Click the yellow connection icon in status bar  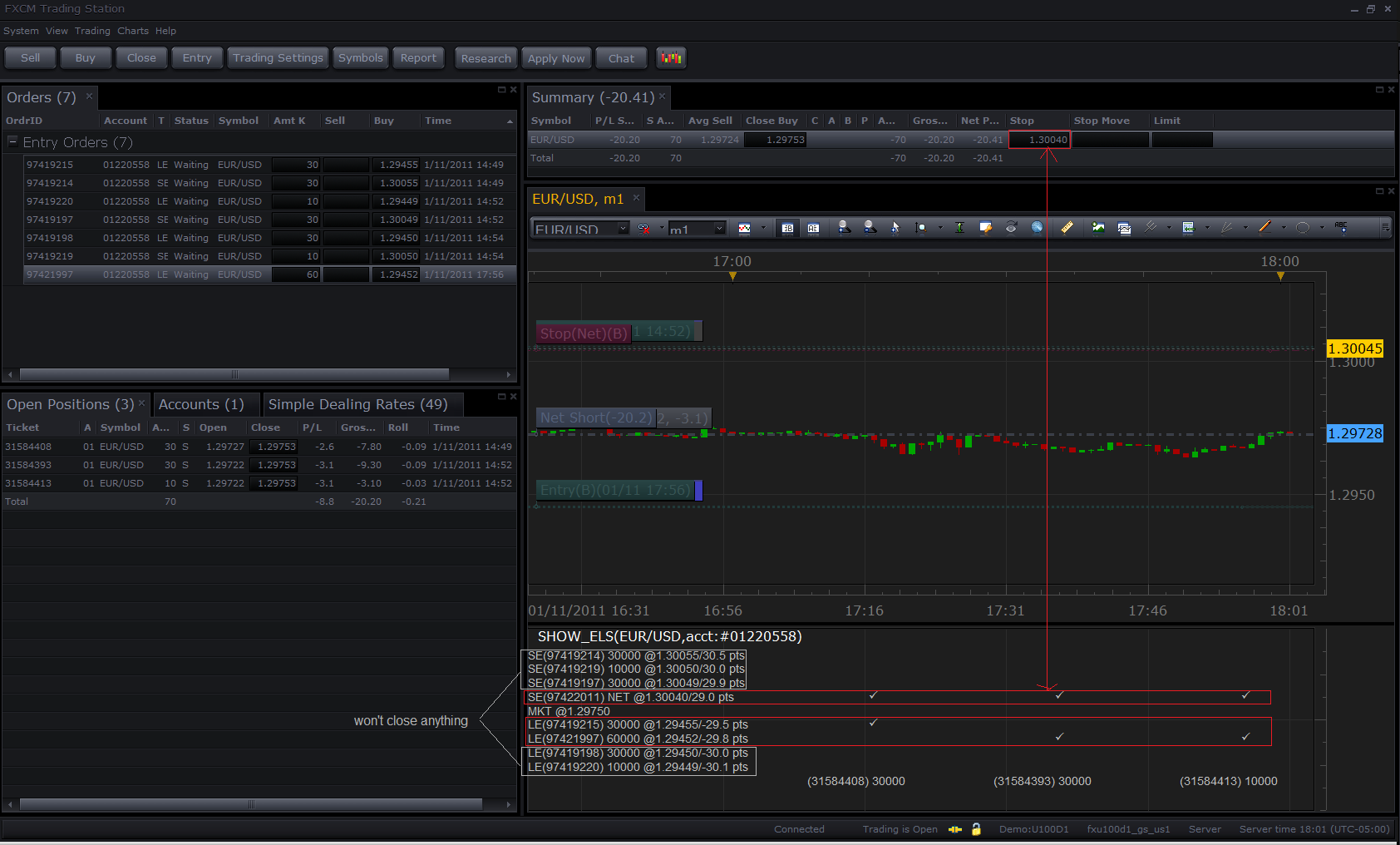[x=955, y=829]
